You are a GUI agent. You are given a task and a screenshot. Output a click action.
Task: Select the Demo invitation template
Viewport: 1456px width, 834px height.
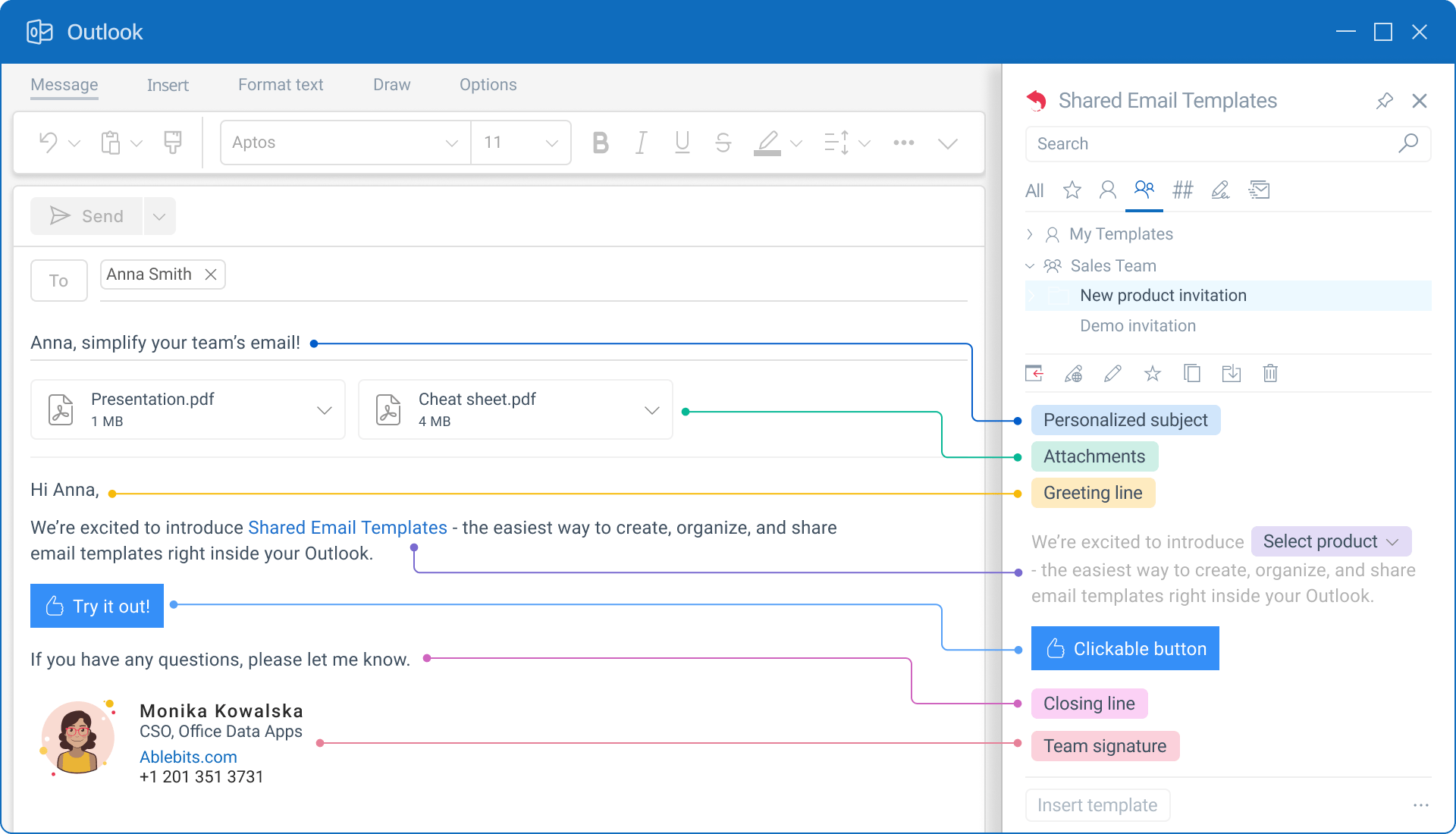click(x=1137, y=326)
